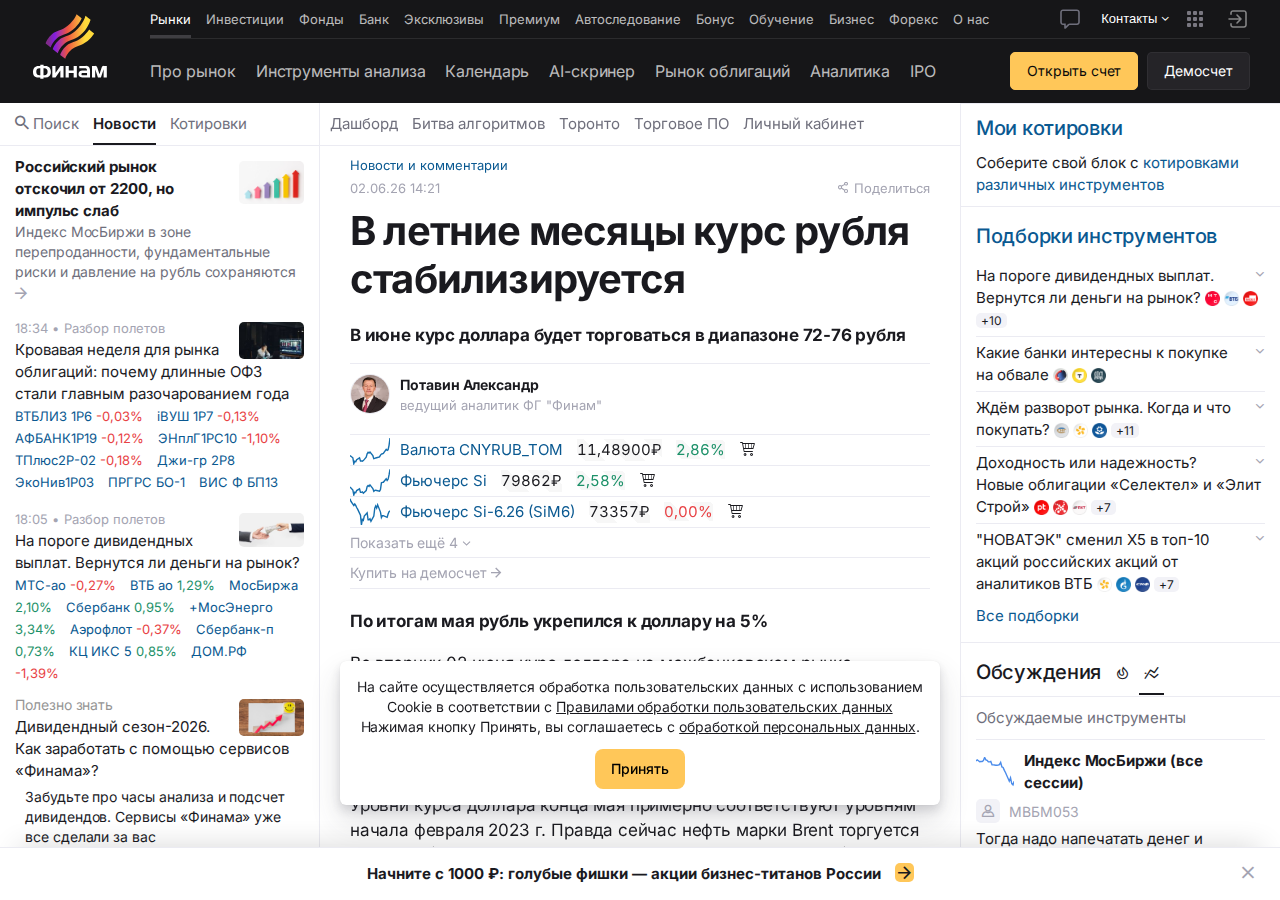Click the cart icon in the Фьючерс Si row
The image size is (1280, 900).
pos(647,480)
